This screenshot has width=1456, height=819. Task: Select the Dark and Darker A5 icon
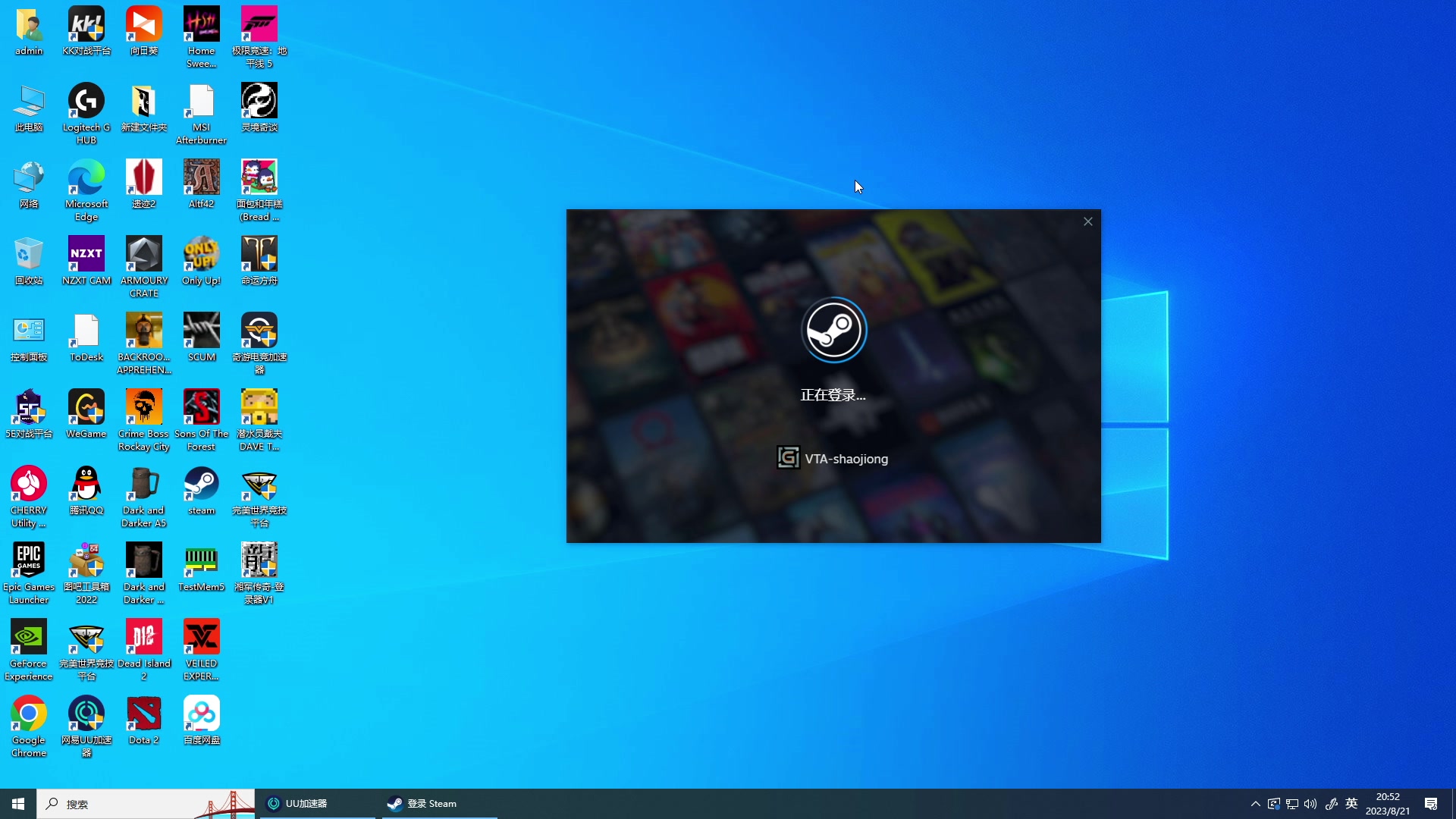point(144,497)
